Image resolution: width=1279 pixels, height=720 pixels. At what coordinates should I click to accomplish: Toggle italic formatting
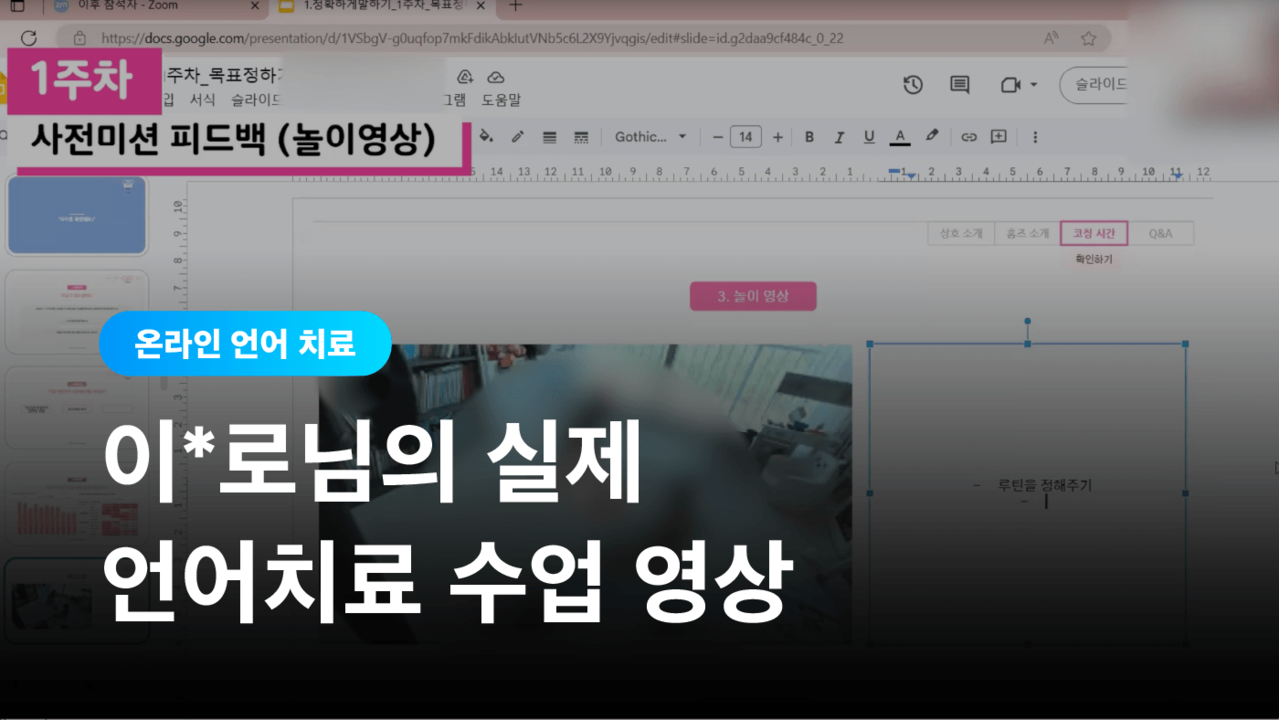839,137
